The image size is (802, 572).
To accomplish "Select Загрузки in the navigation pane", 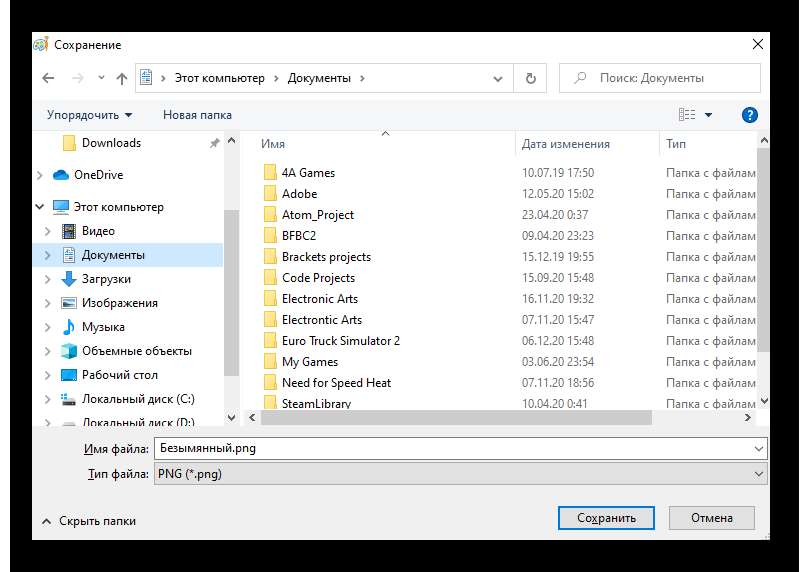I will pyautogui.click(x=106, y=279).
